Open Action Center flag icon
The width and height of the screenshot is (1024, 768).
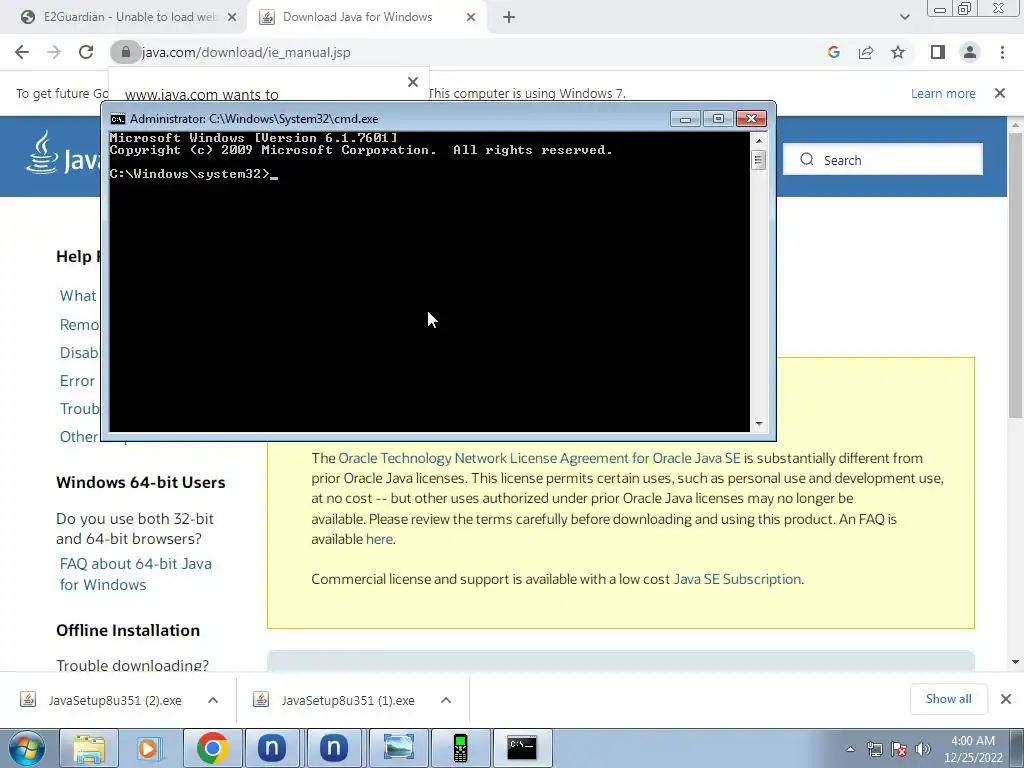pos(899,749)
